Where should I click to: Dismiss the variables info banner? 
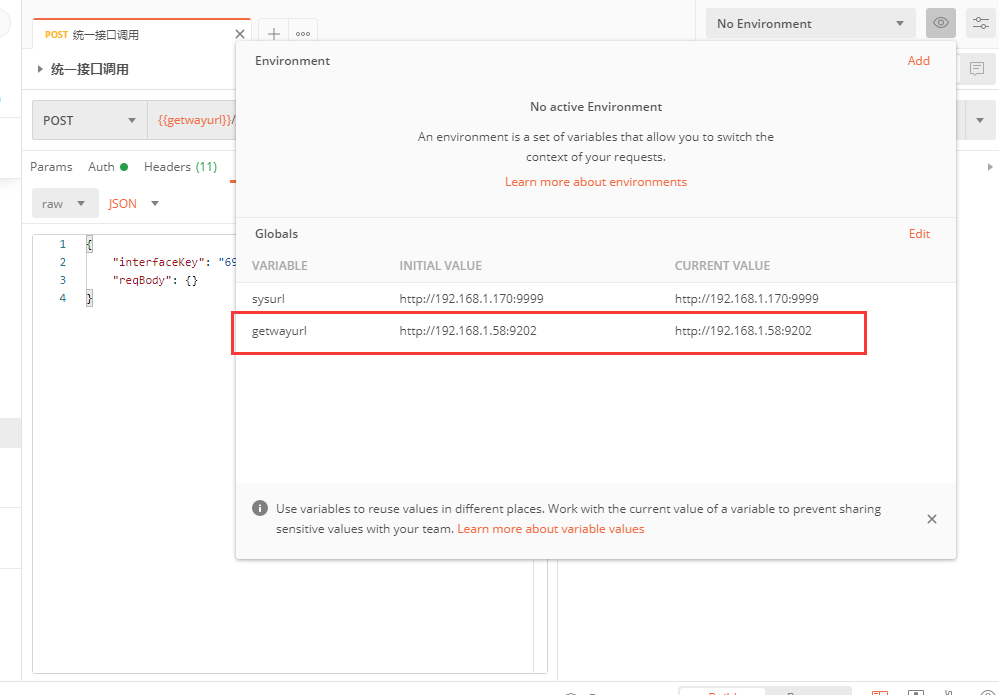[x=931, y=519]
